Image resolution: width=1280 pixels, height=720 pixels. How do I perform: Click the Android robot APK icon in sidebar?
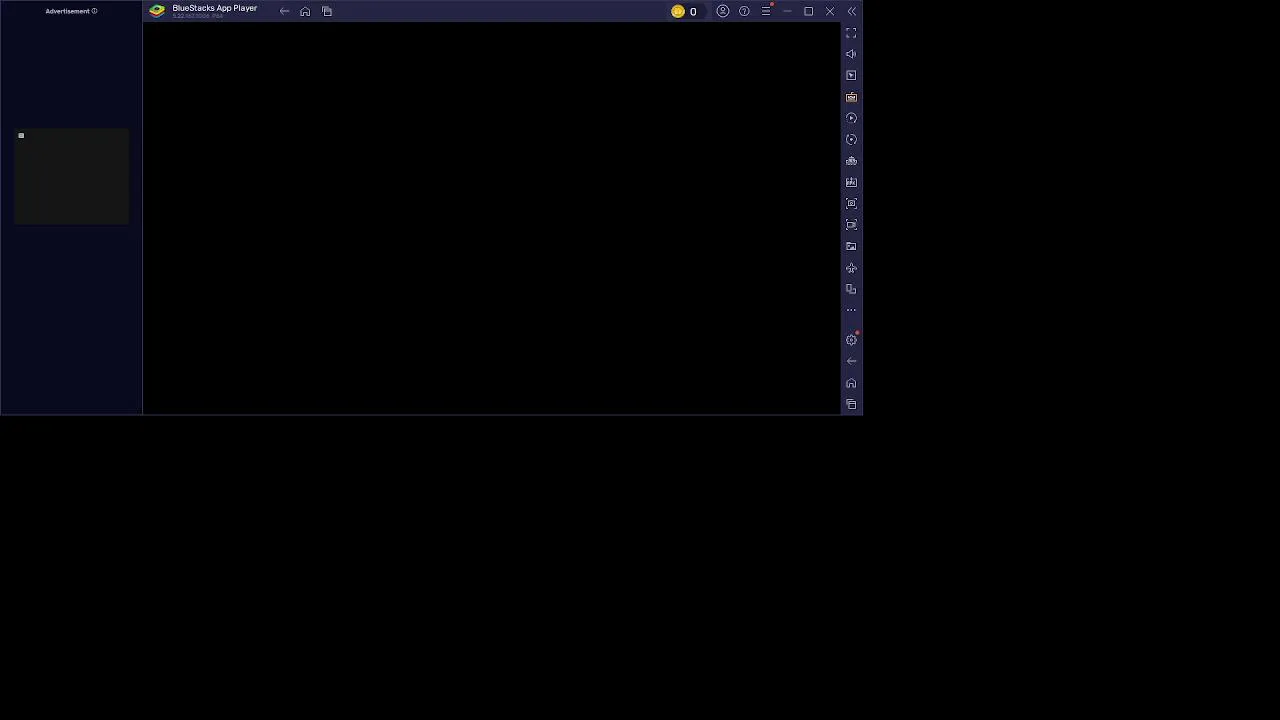coord(851,161)
